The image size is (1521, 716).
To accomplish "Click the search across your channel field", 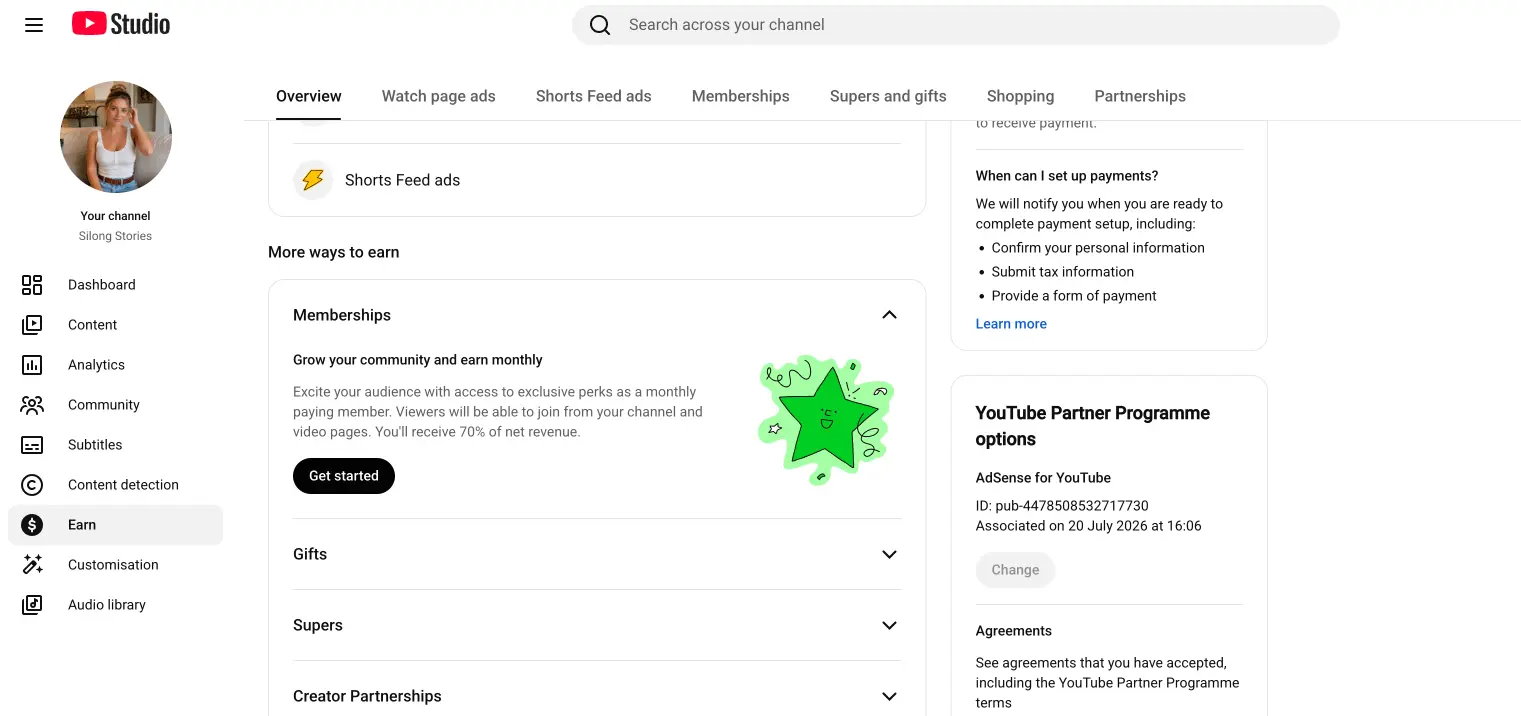I will [x=956, y=25].
